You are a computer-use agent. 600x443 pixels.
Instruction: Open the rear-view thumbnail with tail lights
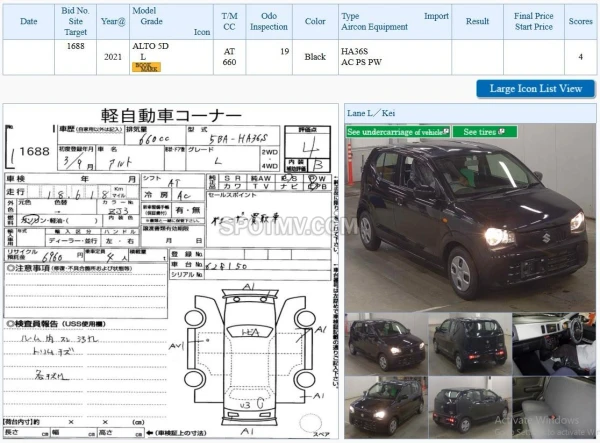pyautogui.click(x=470, y=344)
